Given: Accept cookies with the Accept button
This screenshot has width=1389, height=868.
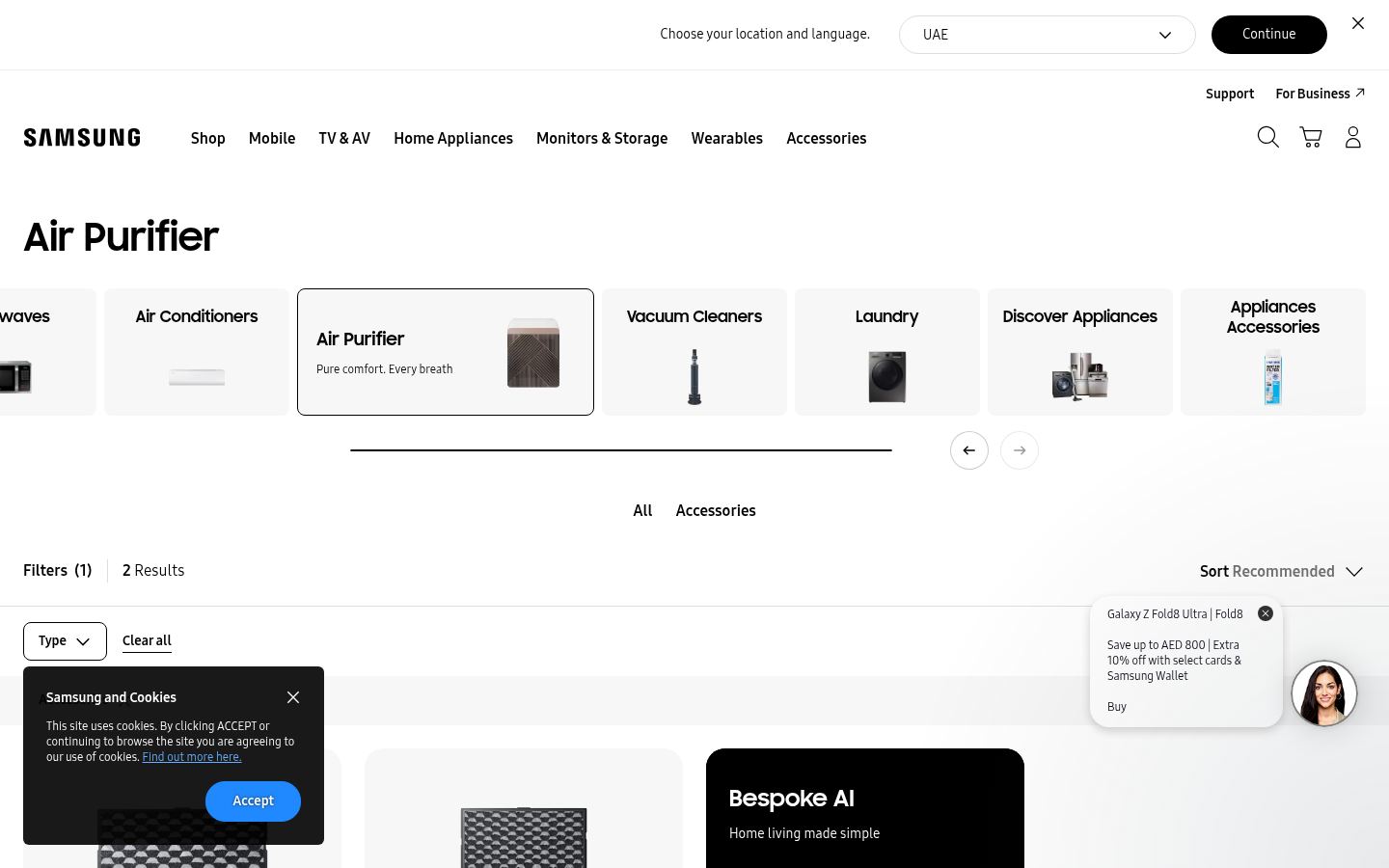Looking at the screenshot, I should click(253, 801).
